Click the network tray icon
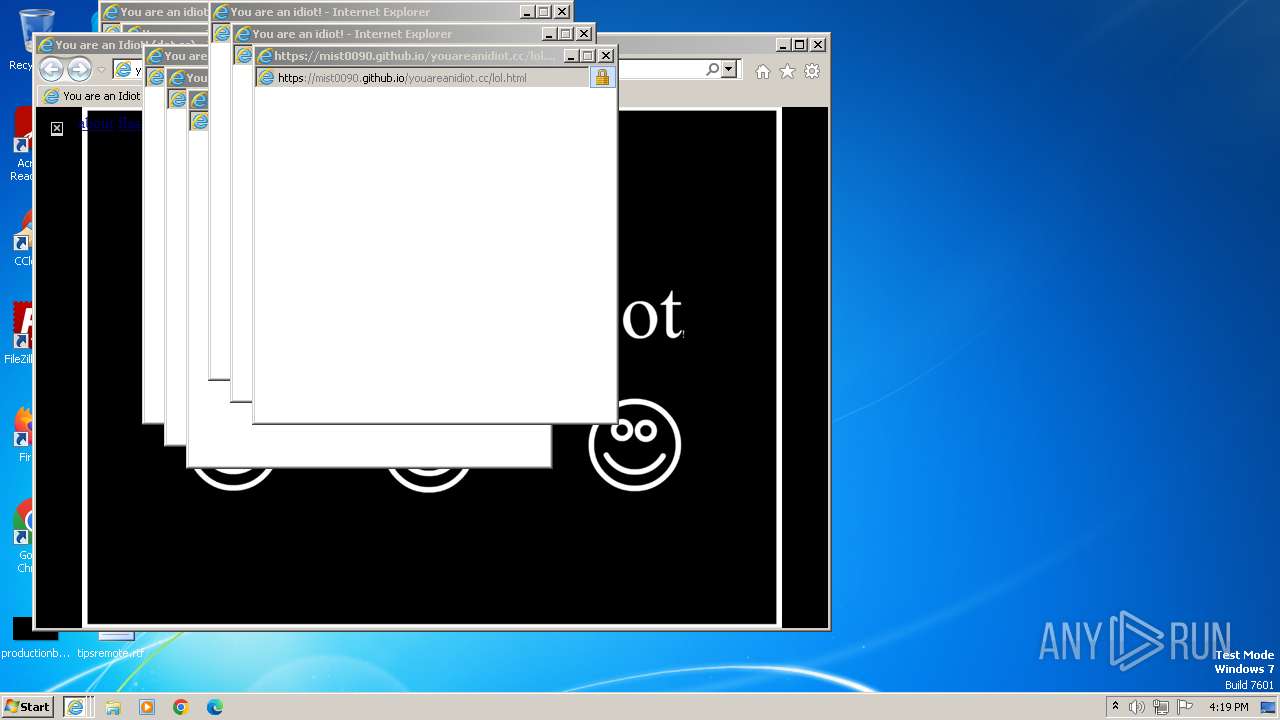Viewport: 1280px width, 720px height. click(1160, 707)
